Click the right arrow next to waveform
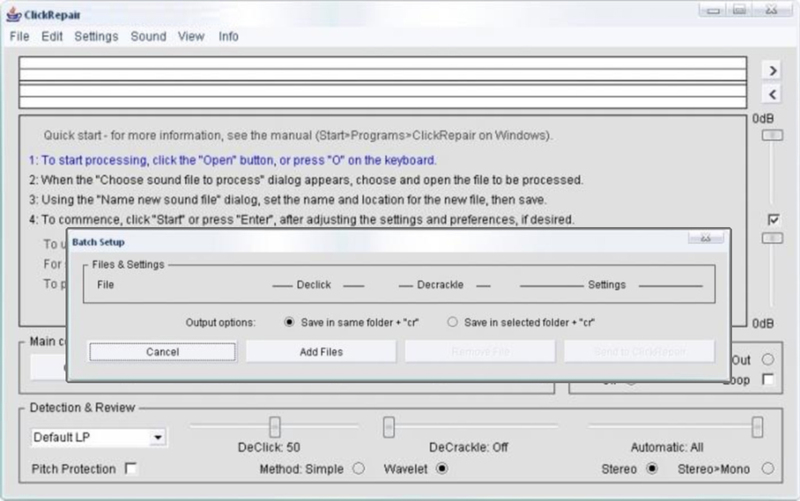The height and width of the screenshot is (501, 800). (772, 70)
